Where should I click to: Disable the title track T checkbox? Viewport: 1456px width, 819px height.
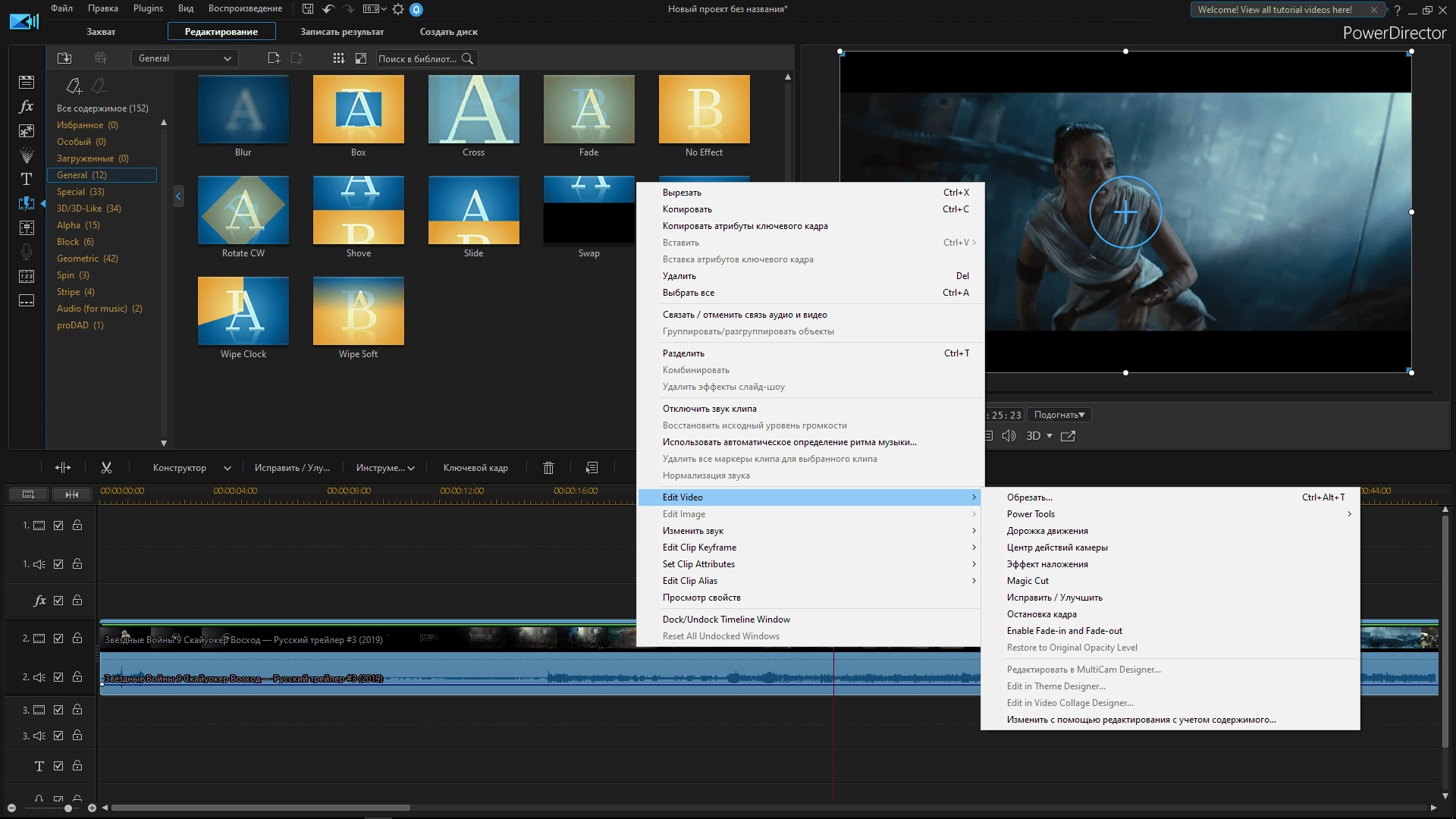[x=58, y=766]
